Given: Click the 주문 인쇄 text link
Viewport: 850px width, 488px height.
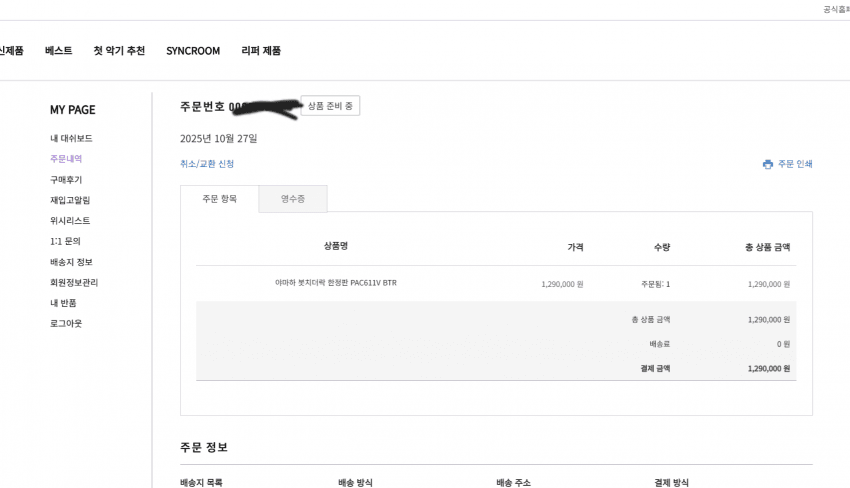Looking at the screenshot, I should click(x=795, y=164).
